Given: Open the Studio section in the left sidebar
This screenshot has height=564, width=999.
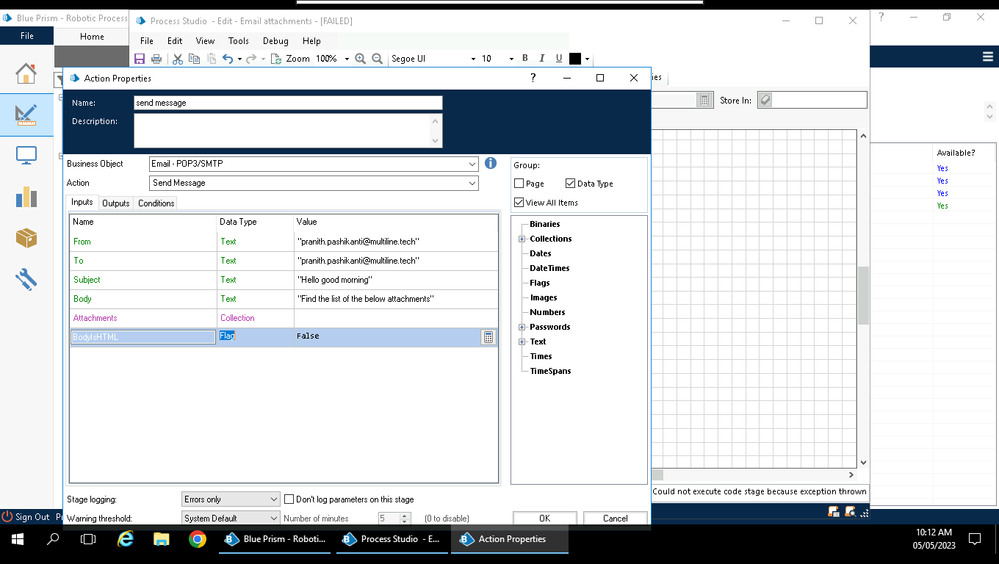Looking at the screenshot, I should click(x=26, y=114).
